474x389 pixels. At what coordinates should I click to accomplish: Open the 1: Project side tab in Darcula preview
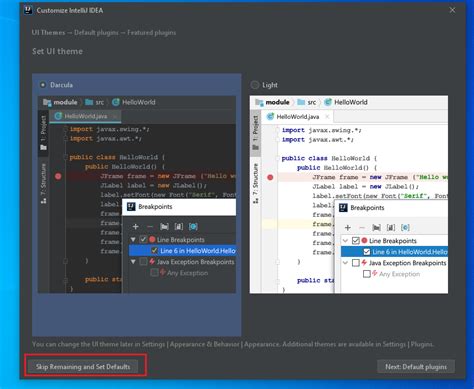(x=43, y=133)
